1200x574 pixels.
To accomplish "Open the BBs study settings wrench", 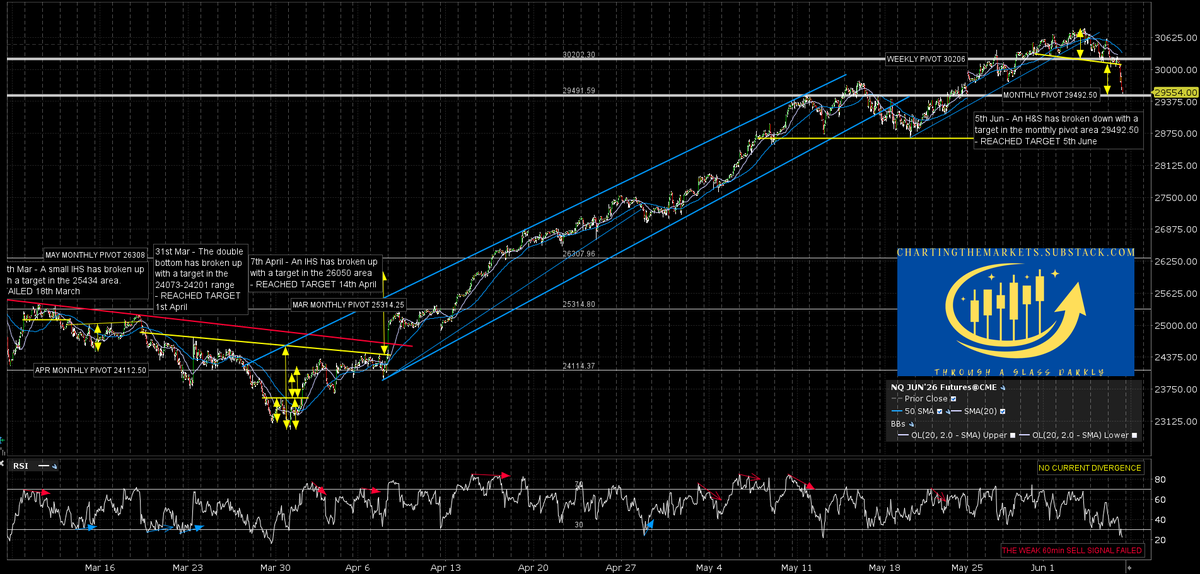I will [911, 424].
